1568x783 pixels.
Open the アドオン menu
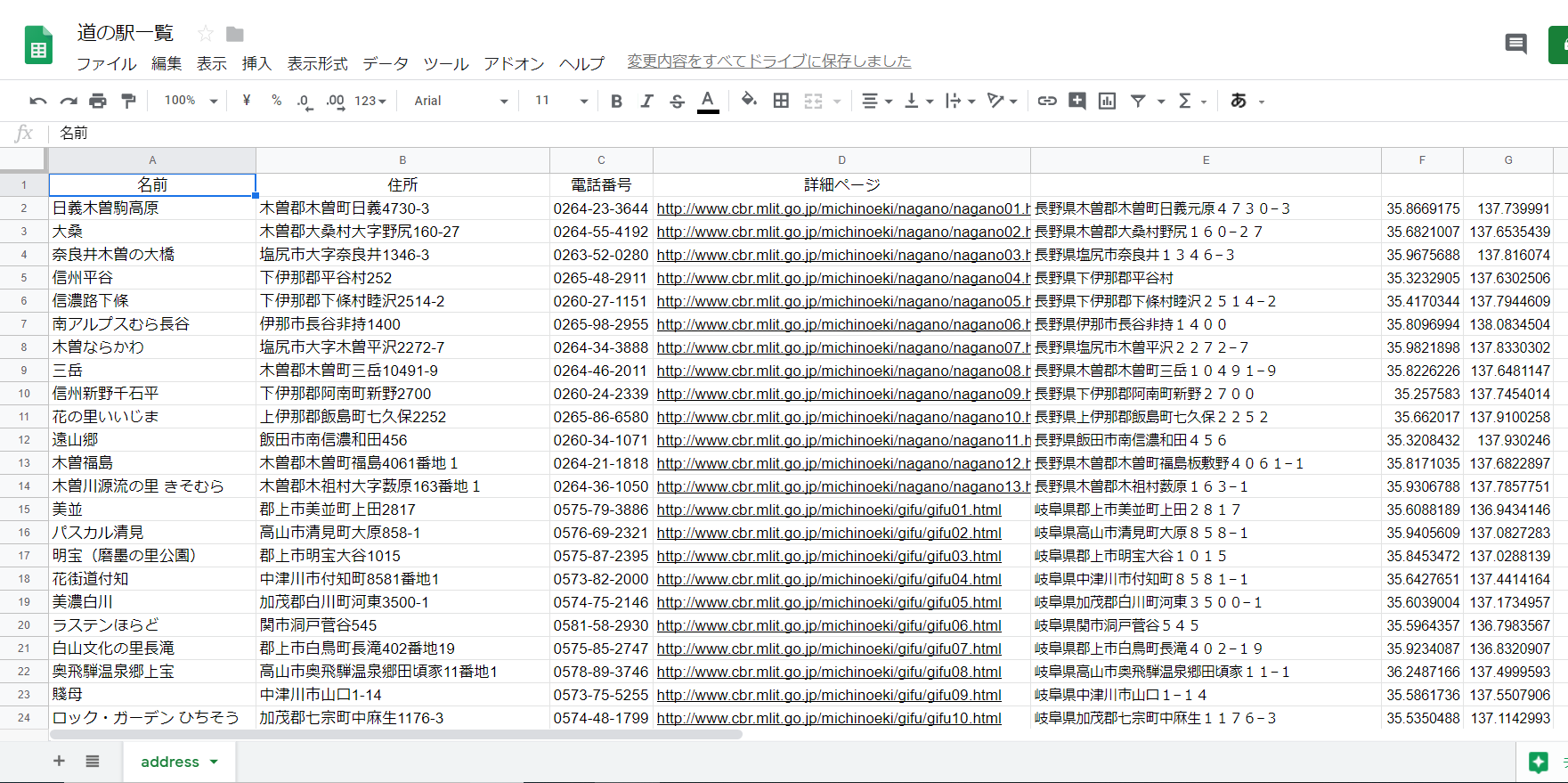pyautogui.click(x=514, y=63)
